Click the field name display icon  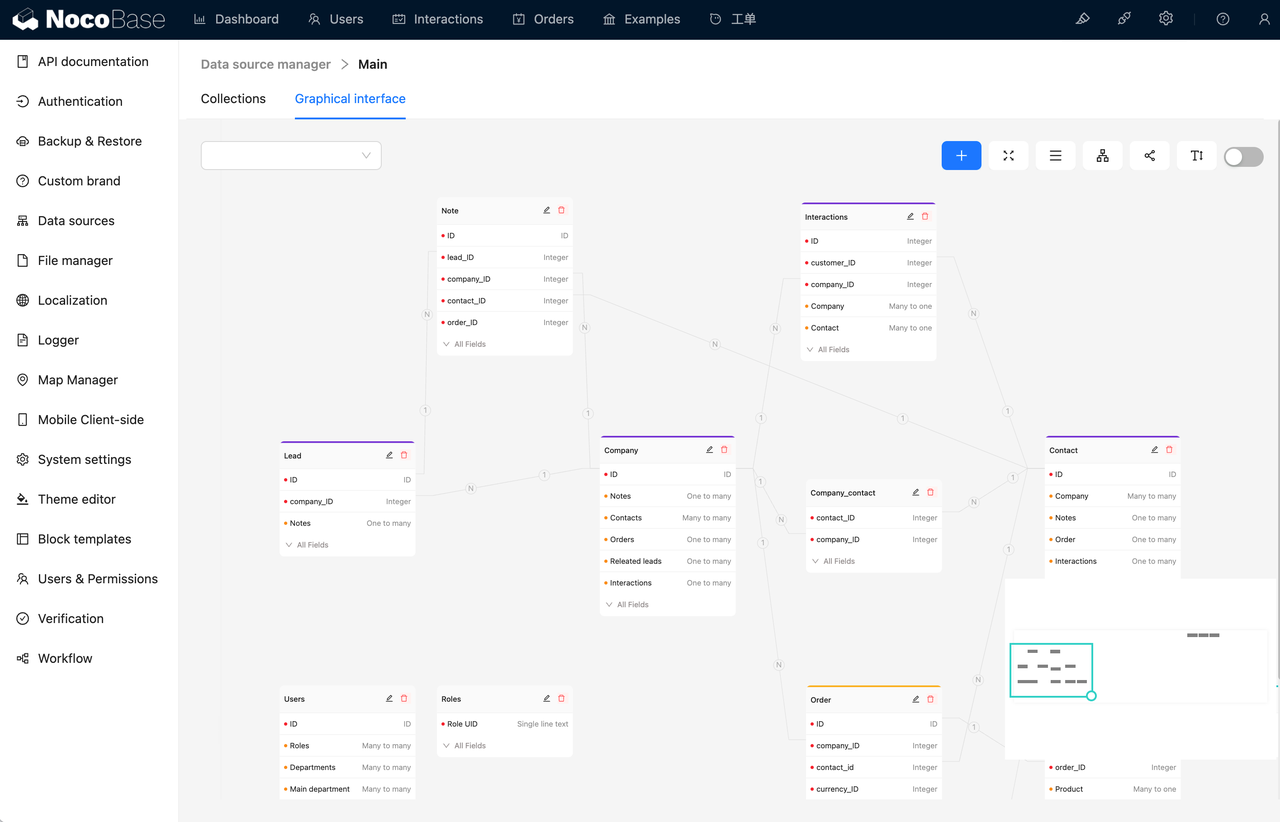click(1196, 155)
